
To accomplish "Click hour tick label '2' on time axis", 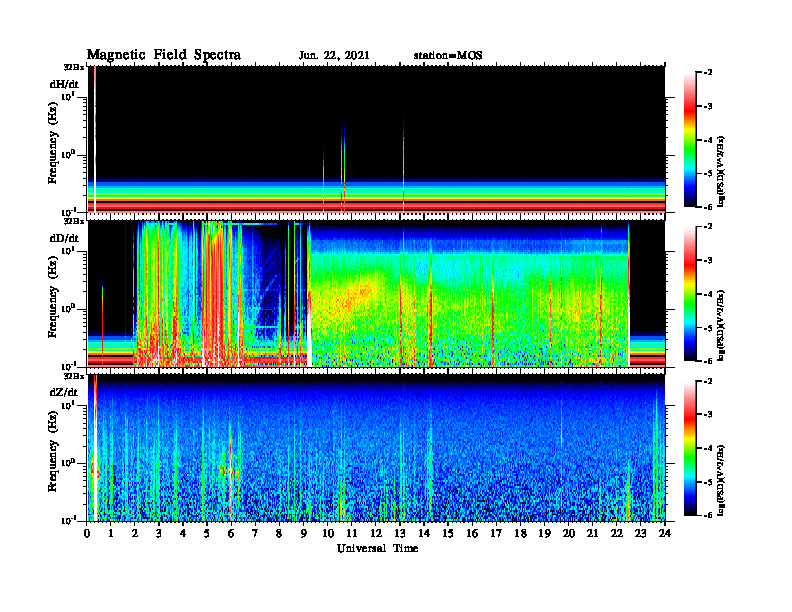I will pos(135,534).
